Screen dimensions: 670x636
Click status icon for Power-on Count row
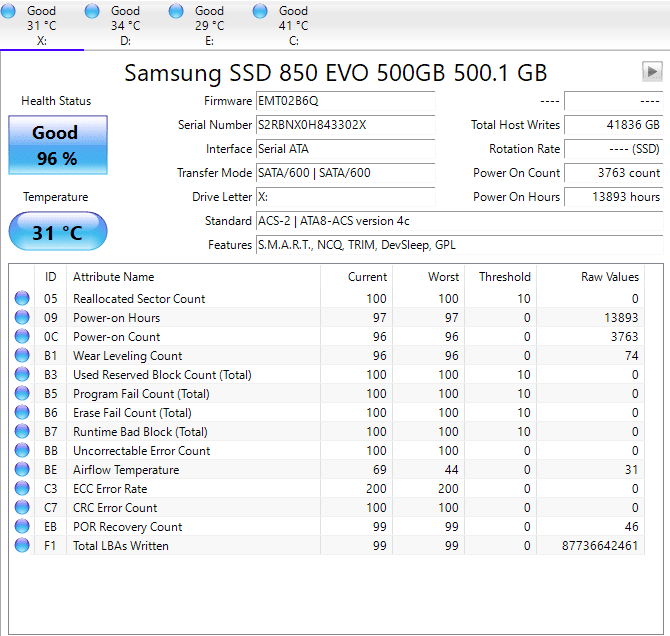22,336
